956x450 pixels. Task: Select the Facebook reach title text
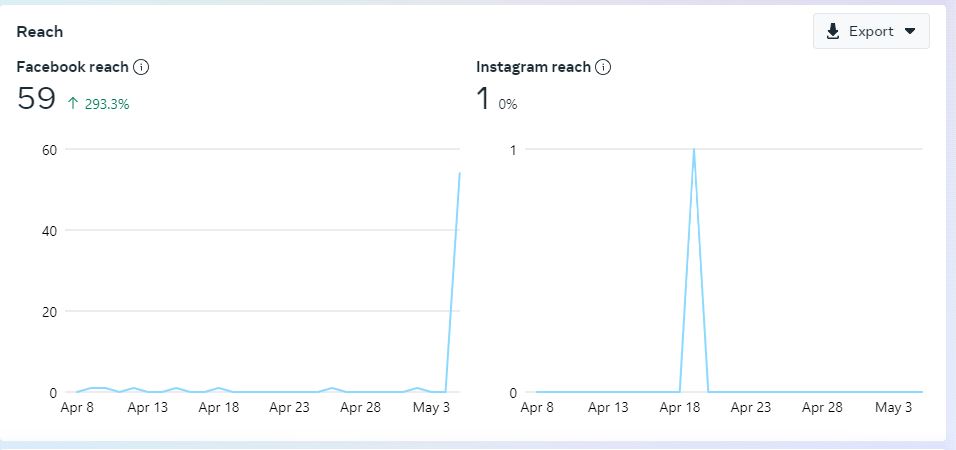pos(73,67)
